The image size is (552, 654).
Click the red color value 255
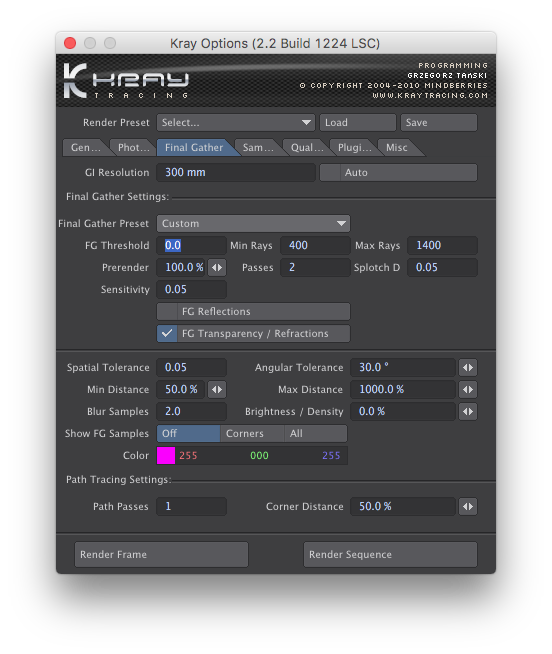click(x=189, y=456)
